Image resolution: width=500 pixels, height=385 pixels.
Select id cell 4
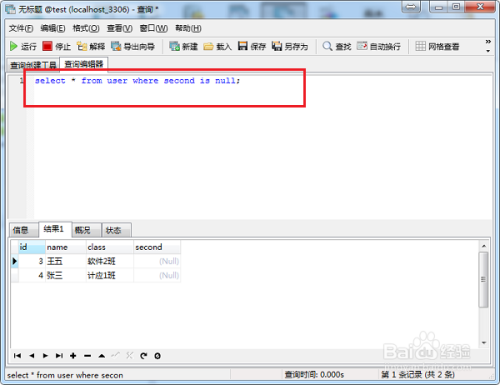pyautogui.click(x=32, y=275)
